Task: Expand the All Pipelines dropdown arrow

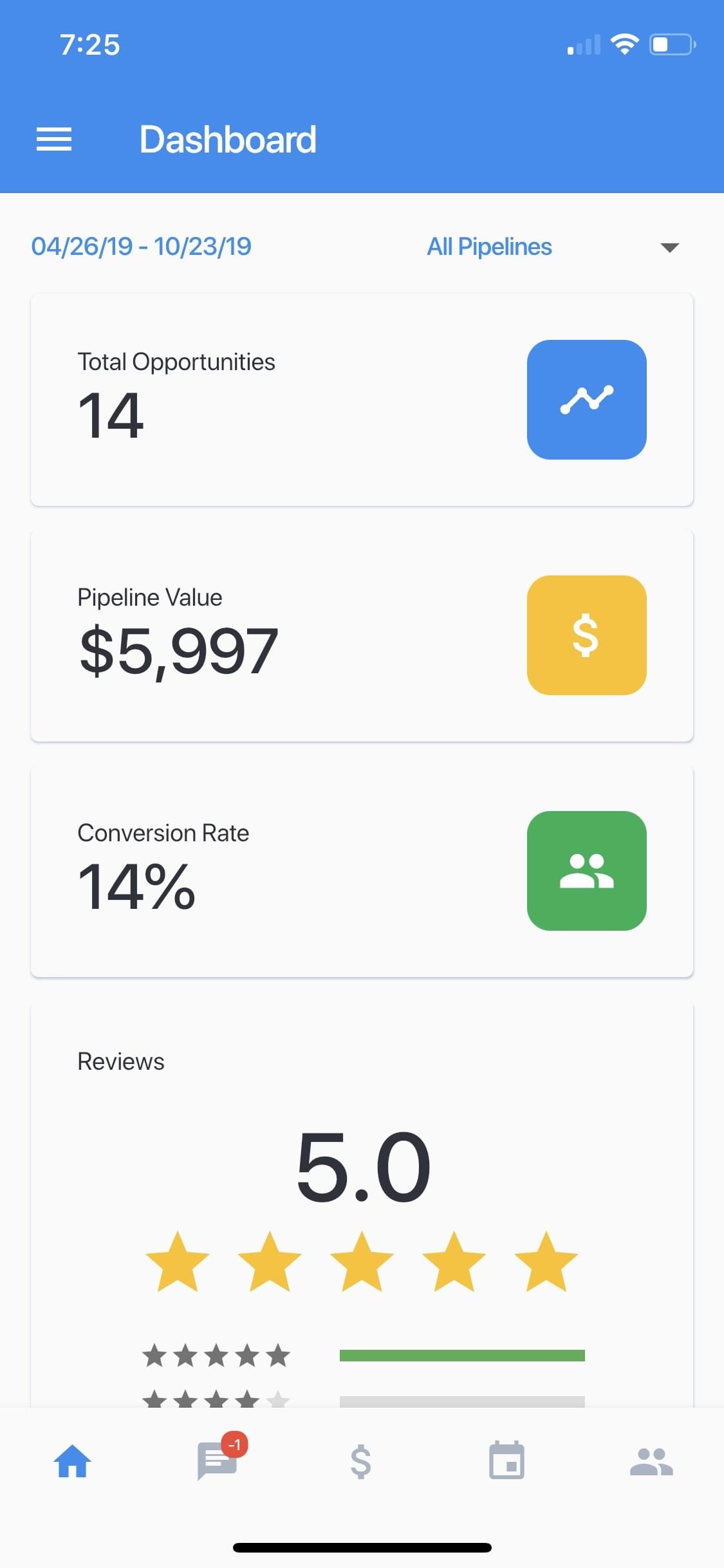Action: (670, 248)
